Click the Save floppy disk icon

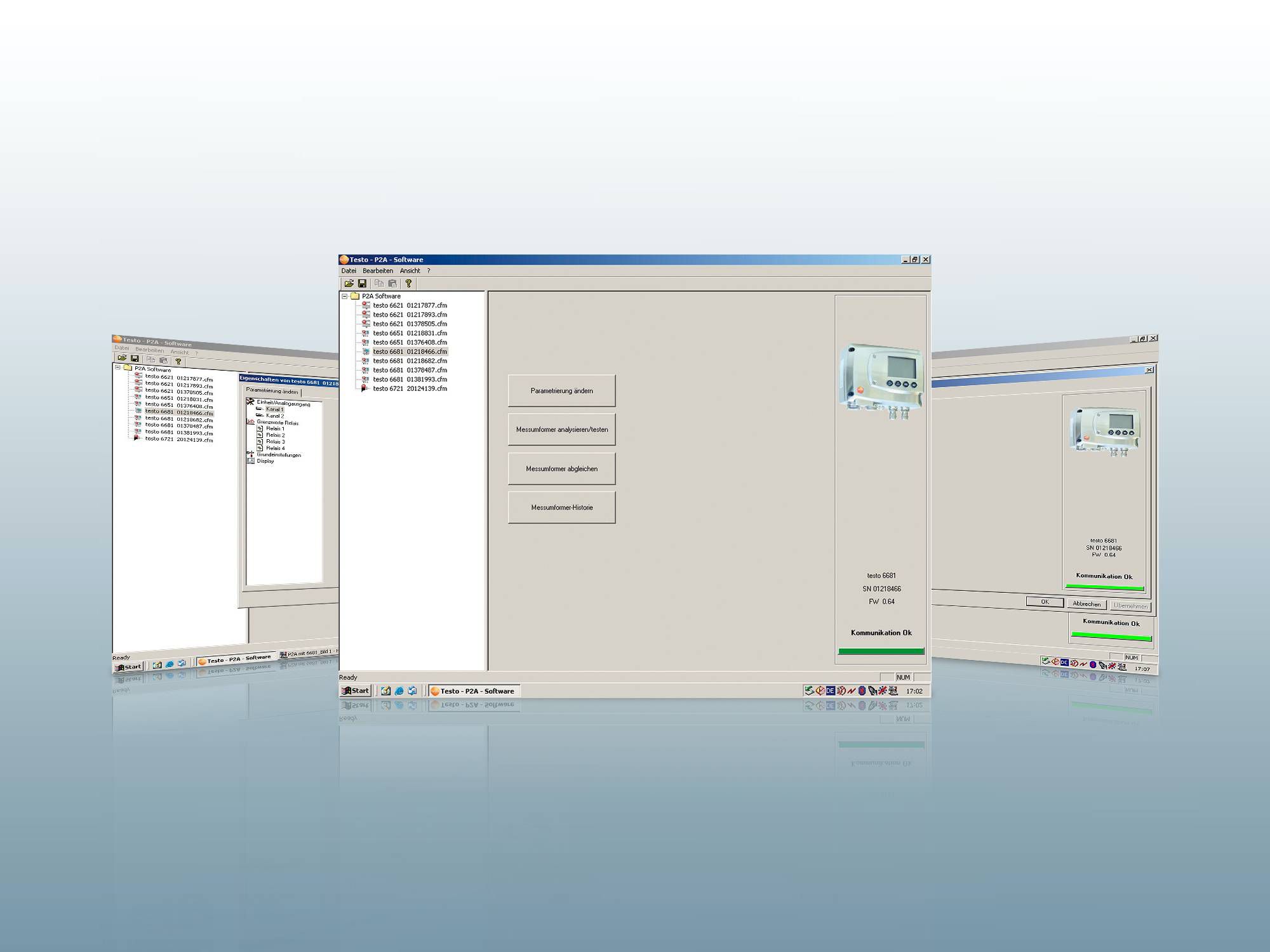click(x=363, y=284)
